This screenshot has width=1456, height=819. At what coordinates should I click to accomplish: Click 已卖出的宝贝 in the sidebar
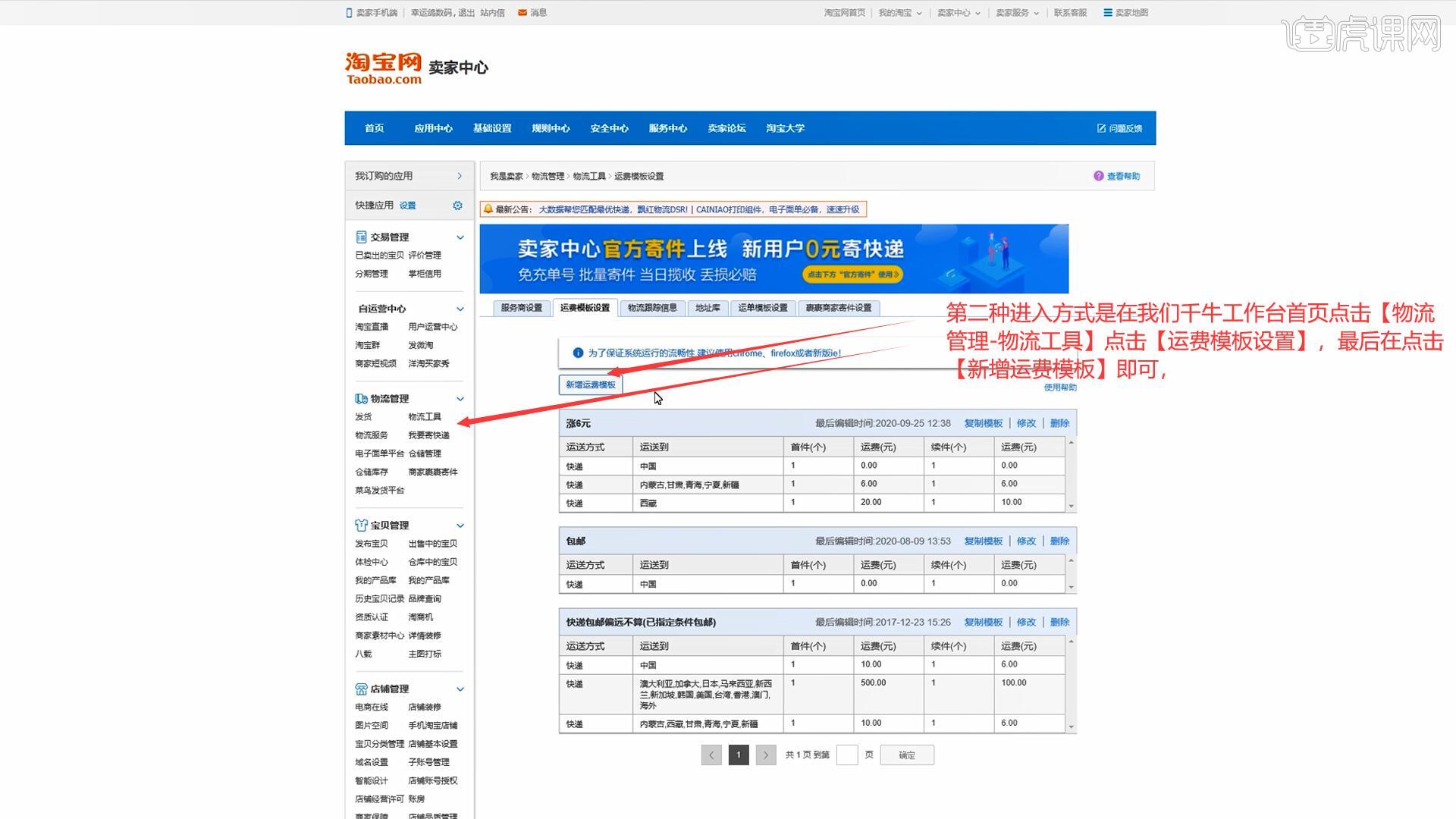[379, 256]
